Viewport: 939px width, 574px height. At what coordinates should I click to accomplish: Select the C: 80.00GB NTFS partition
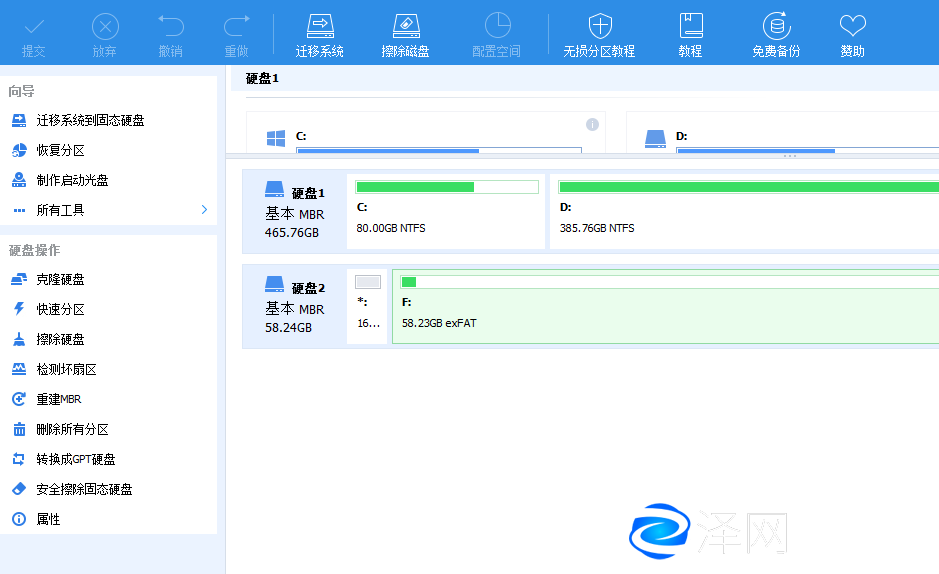[446, 211]
